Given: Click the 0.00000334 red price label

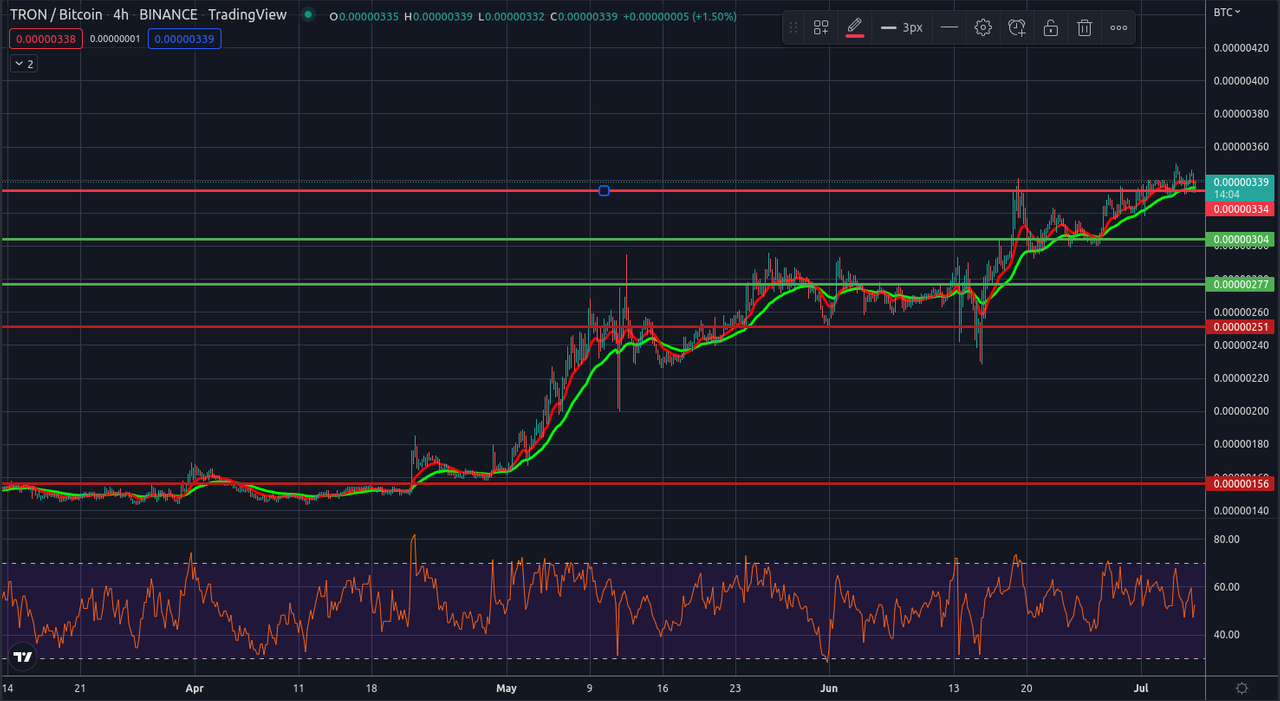Looking at the screenshot, I should [x=1239, y=209].
